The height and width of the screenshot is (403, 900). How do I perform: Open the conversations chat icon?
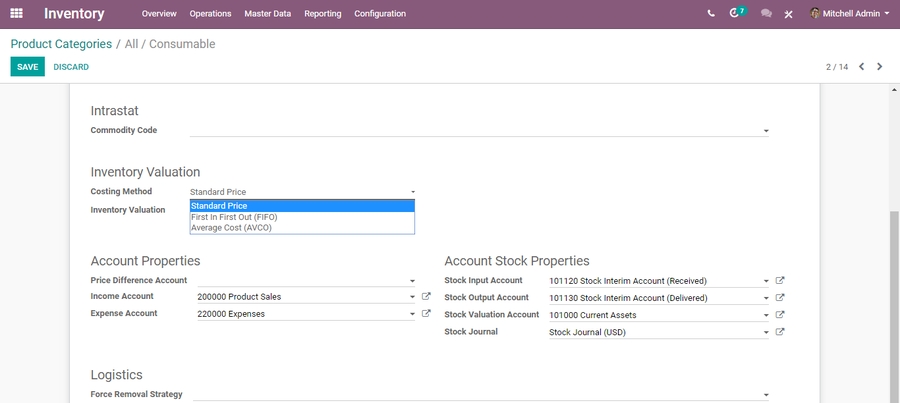point(766,14)
